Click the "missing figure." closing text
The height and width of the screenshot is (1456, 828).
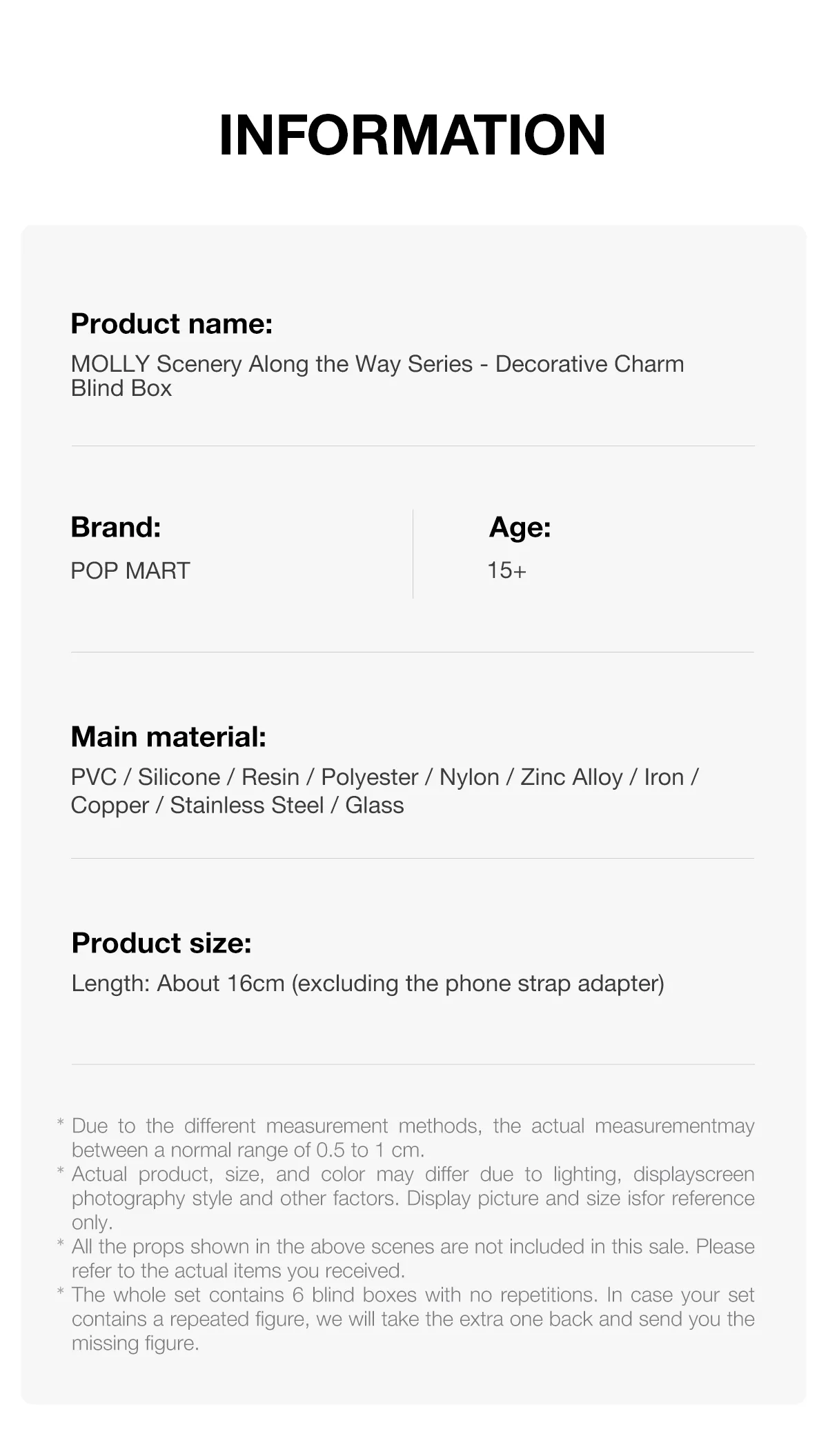(x=135, y=1343)
